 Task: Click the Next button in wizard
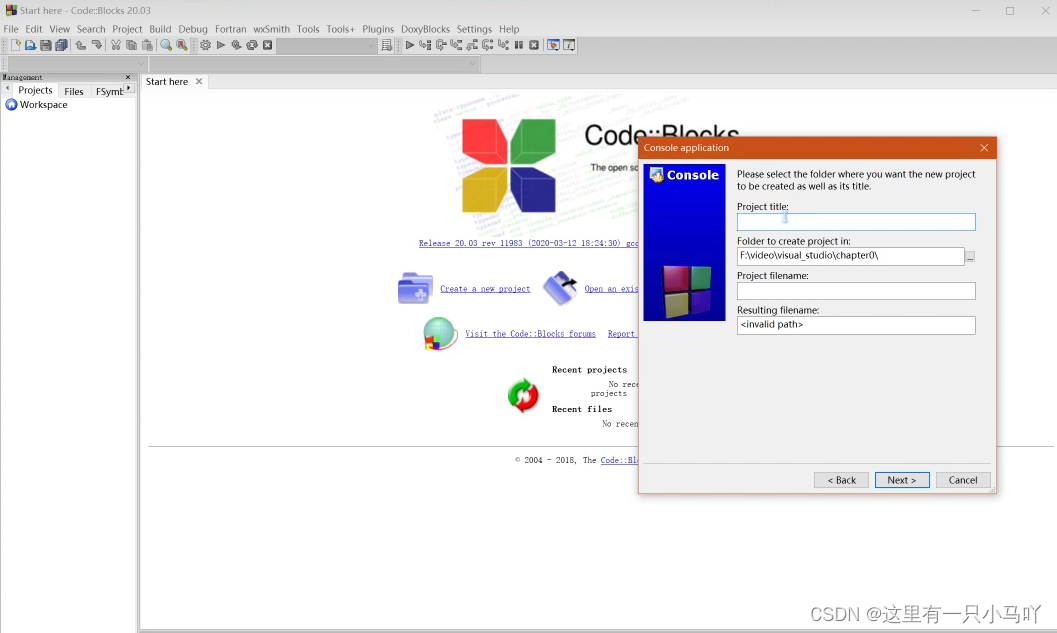click(902, 480)
